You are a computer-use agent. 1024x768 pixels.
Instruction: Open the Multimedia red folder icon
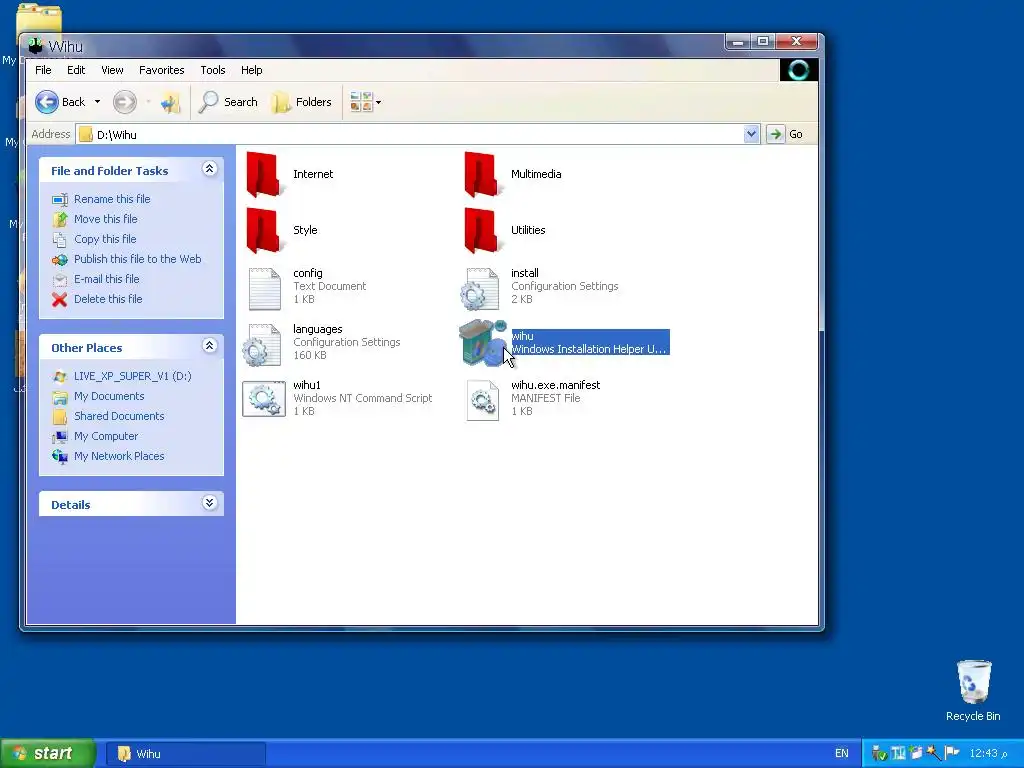pos(481,174)
